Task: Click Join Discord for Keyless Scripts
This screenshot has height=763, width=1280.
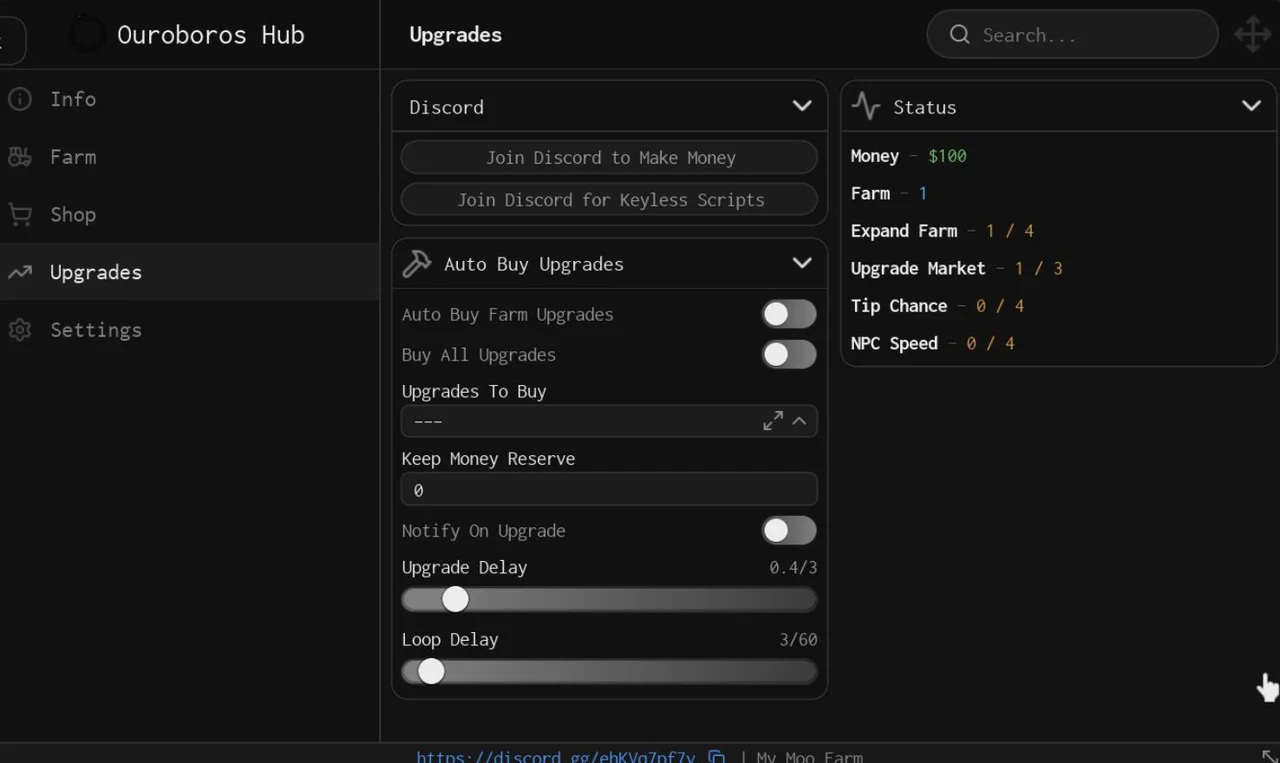Action: (609, 199)
